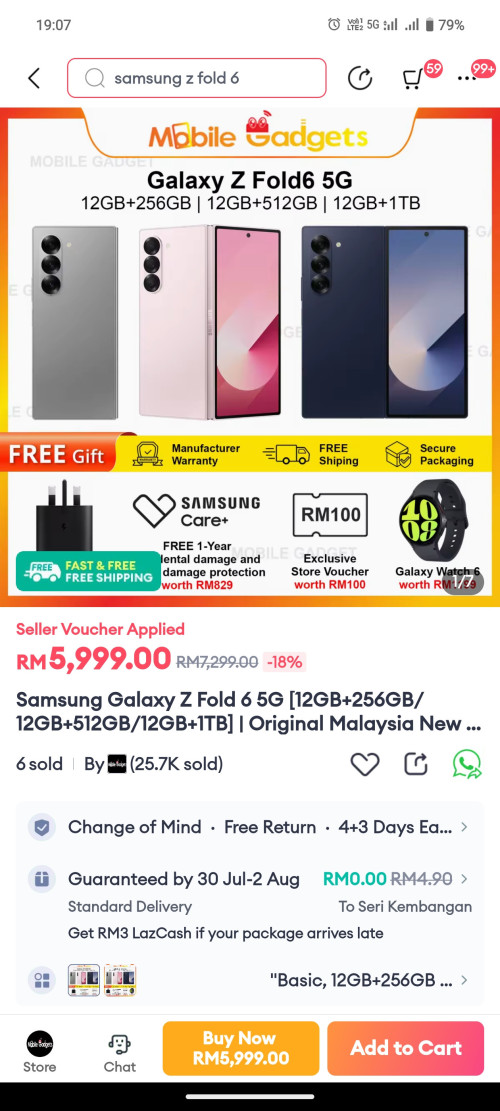Add item to wishlist with heart icon
Screen dimensions: 500x1111
click(x=365, y=764)
